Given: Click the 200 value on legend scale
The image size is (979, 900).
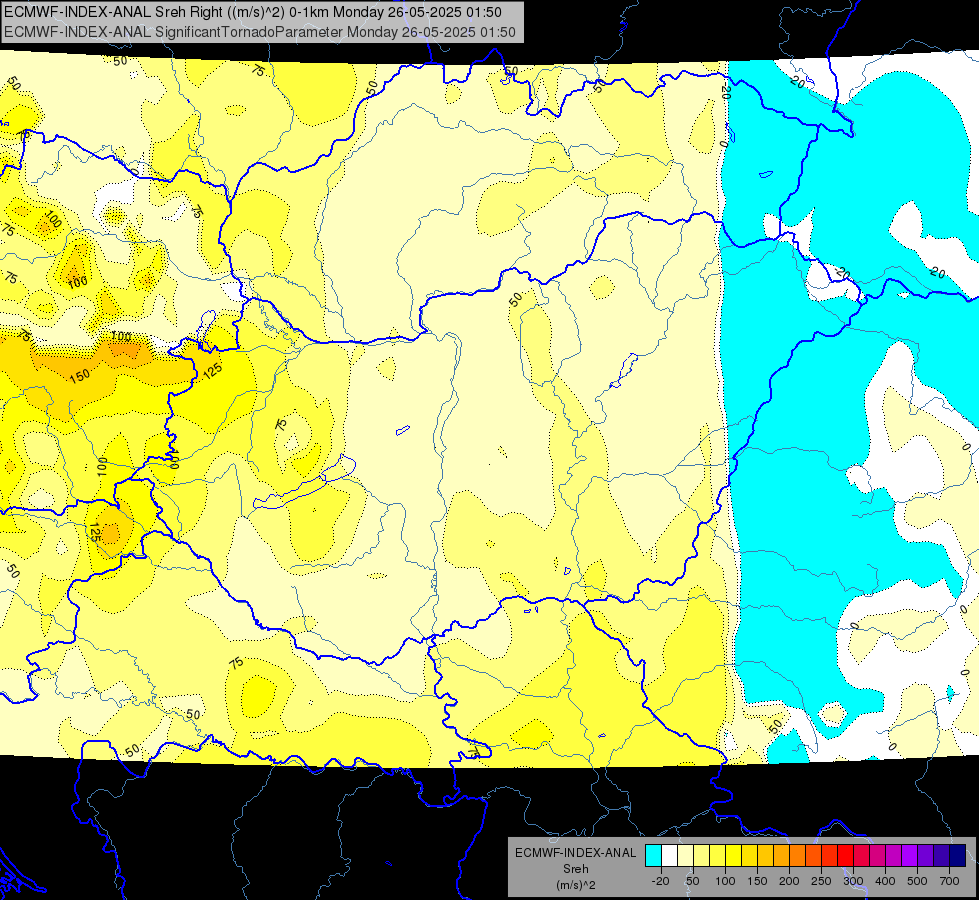Looking at the screenshot, I should [789, 881].
